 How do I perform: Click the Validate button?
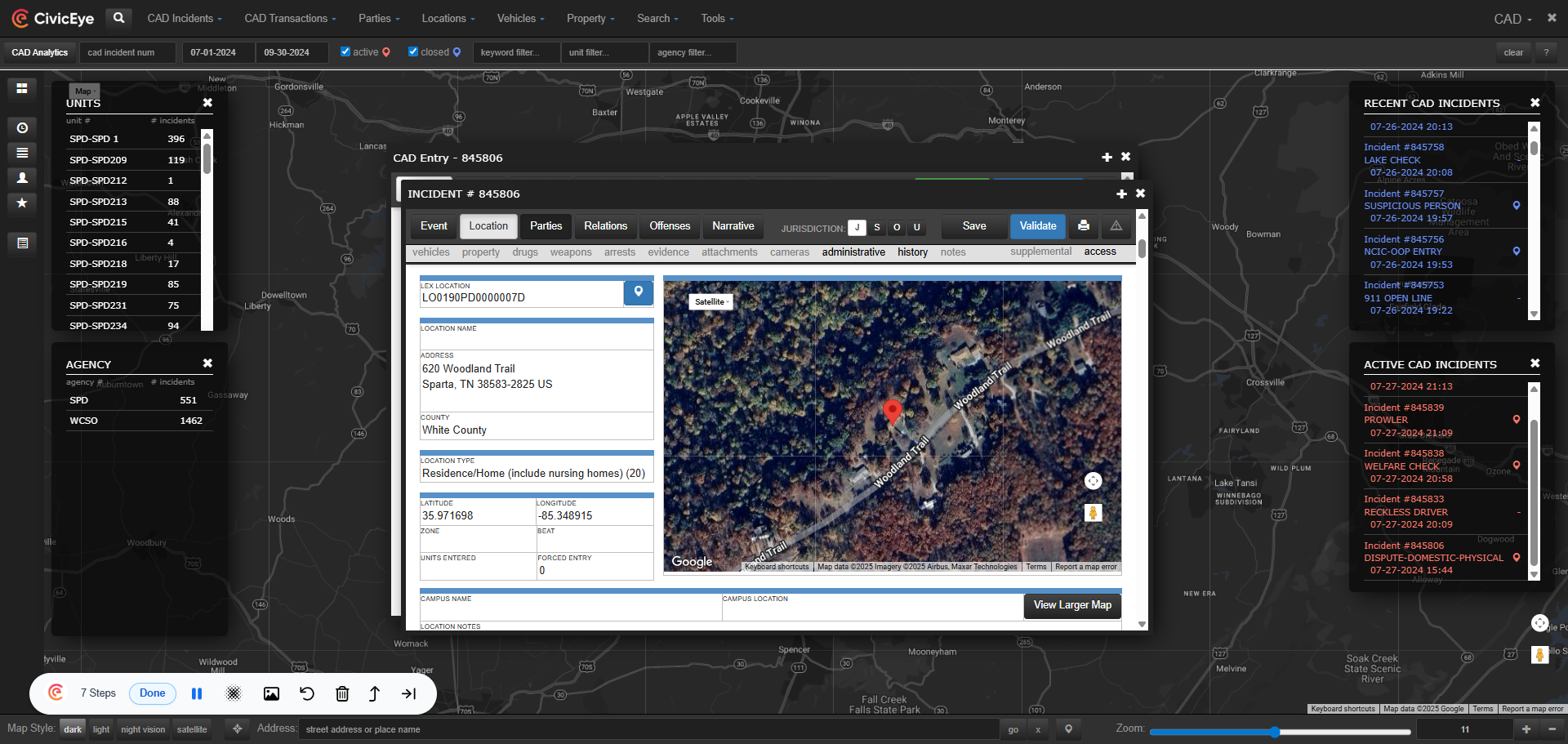(x=1038, y=226)
